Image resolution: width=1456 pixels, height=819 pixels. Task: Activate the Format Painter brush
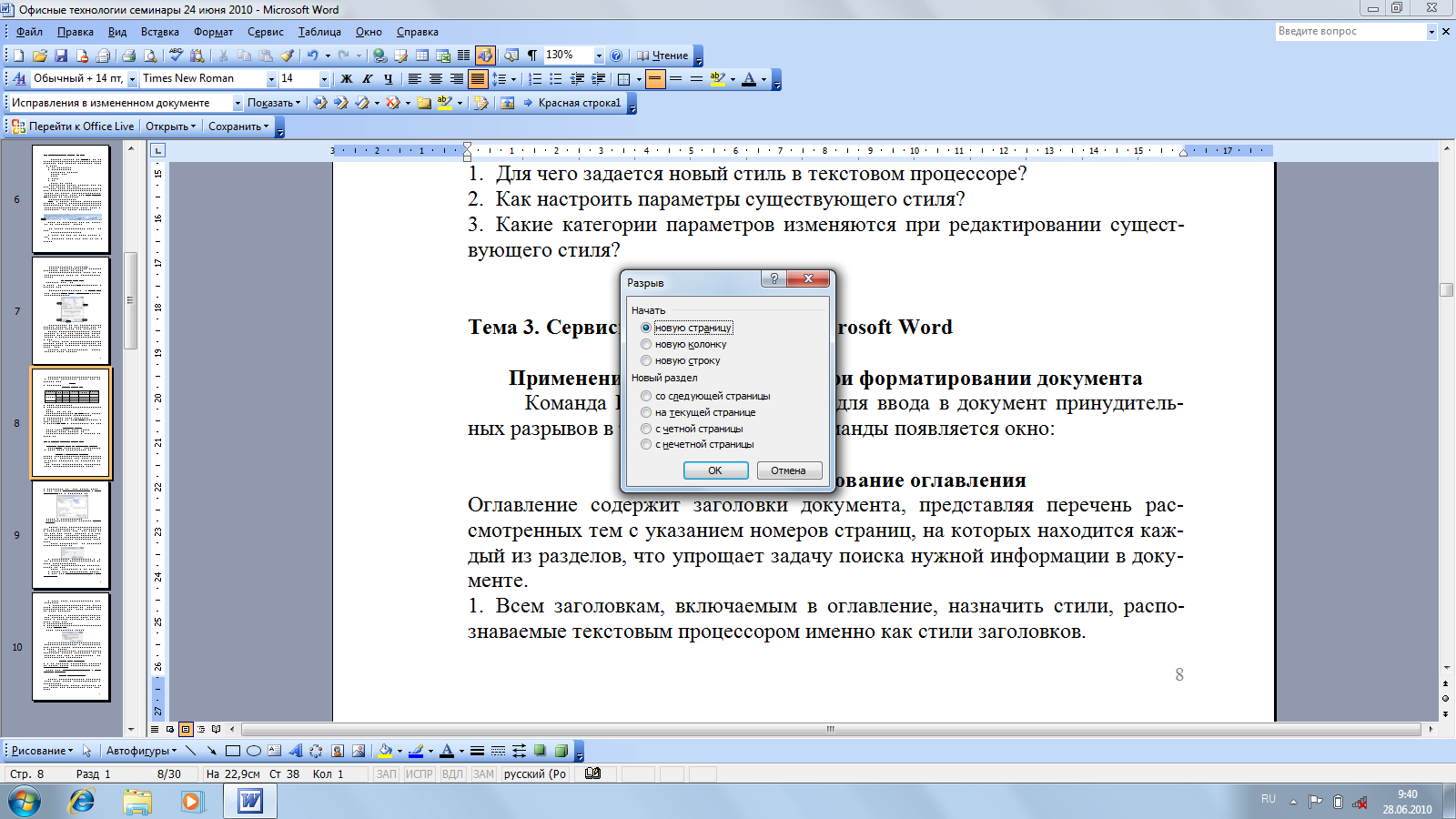pyautogui.click(x=287, y=56)
